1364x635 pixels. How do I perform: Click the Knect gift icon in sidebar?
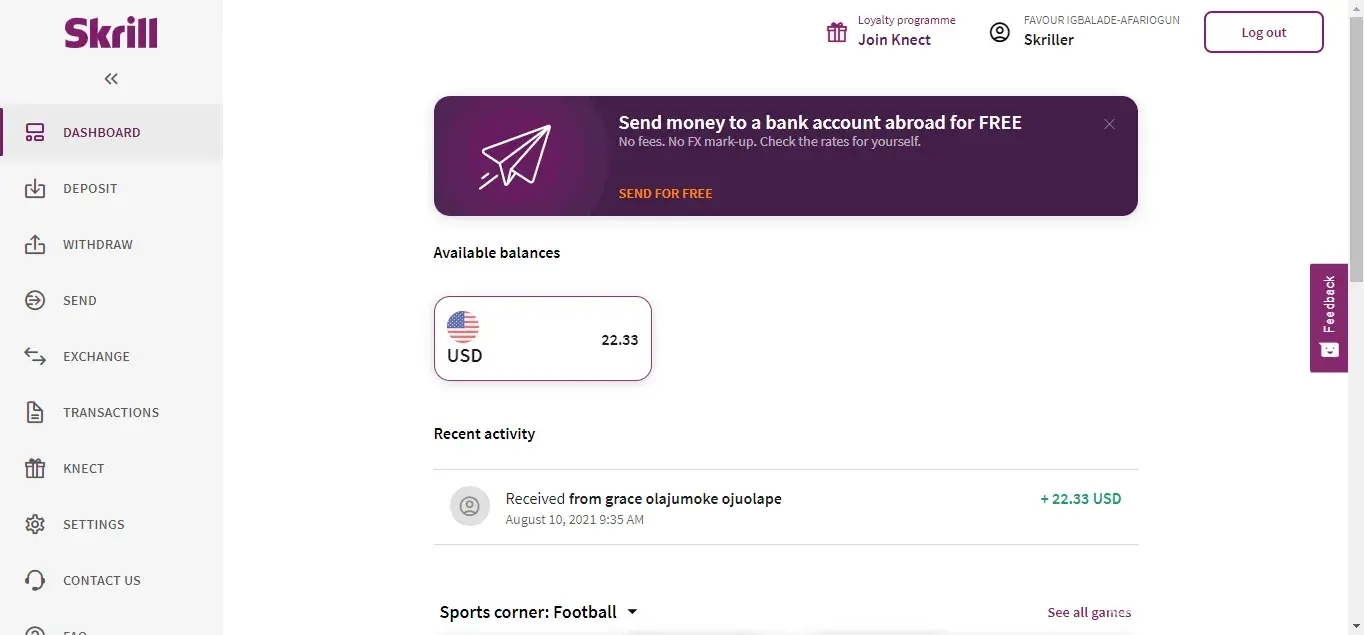(x=35, y=468)
